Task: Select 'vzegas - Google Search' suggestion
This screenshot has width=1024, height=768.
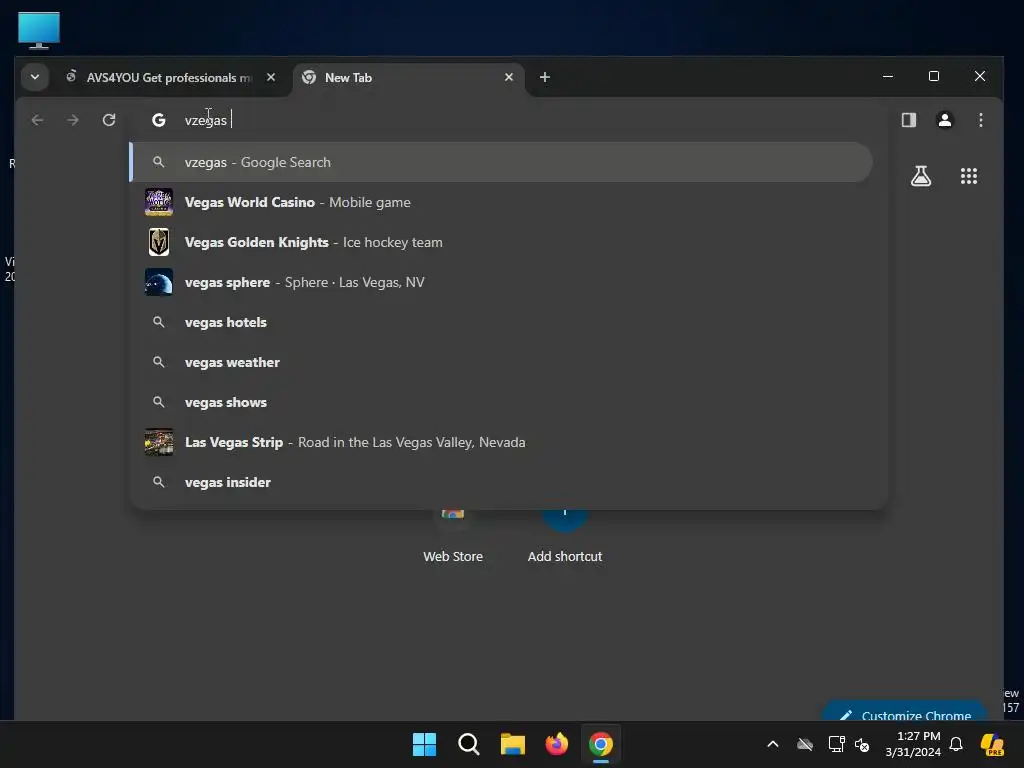Action: (502, 162)
